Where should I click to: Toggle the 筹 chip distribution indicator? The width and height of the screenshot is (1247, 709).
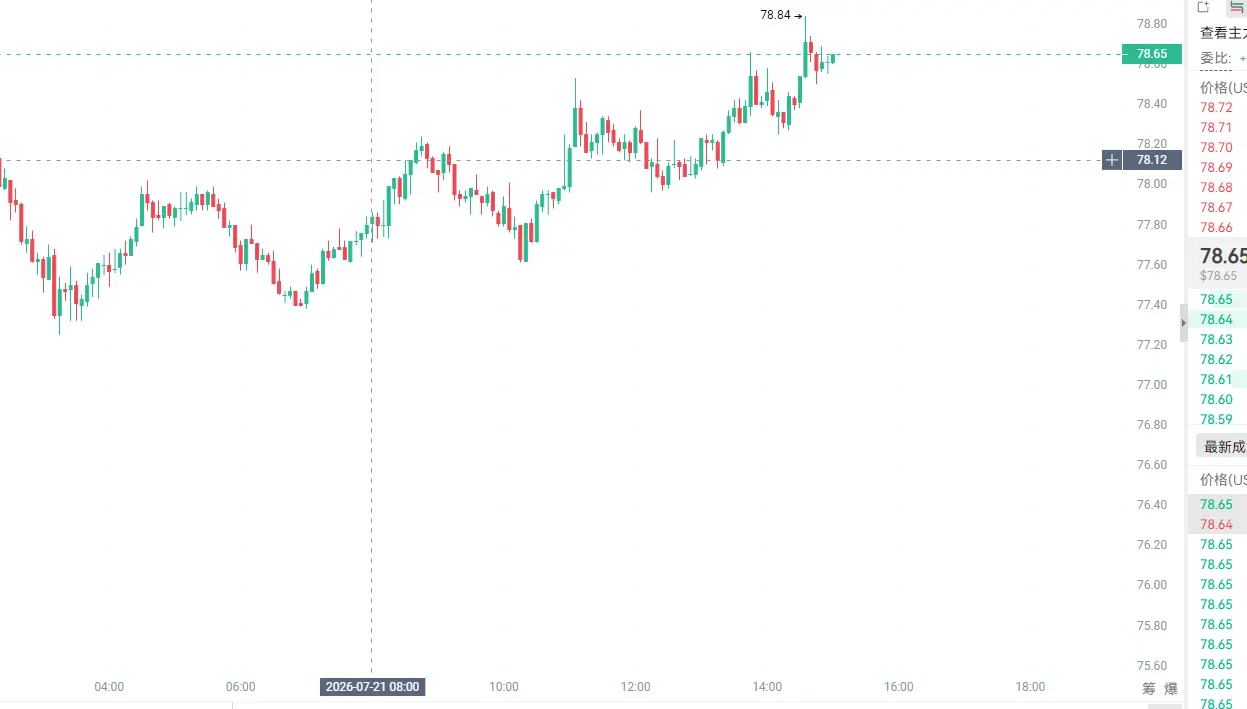pos(1148,688)
